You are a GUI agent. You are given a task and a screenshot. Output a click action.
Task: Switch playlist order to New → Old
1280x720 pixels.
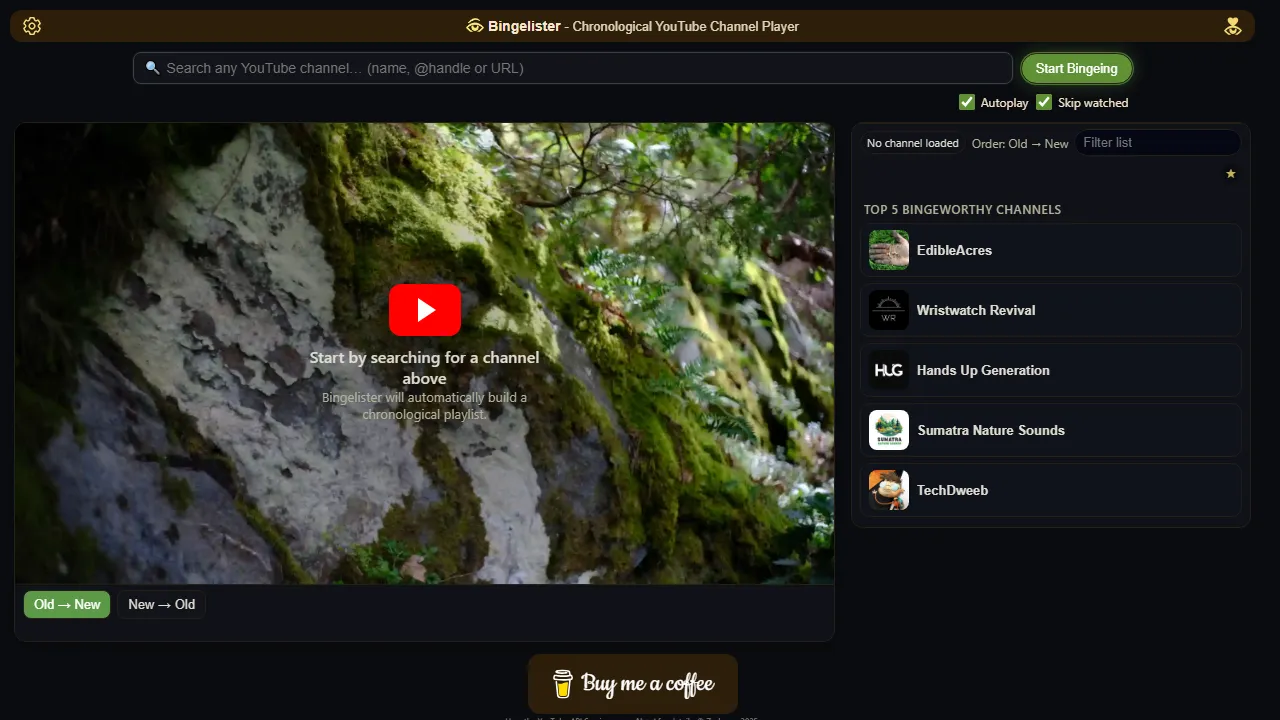(161, 604)
